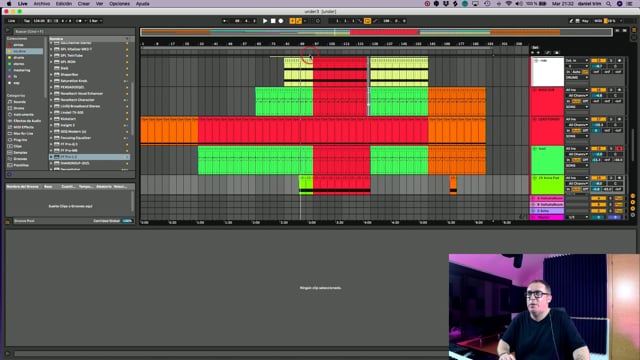Toggle the Draw Mode pencil icon
Screen dimensions: 640x360
tap(571, 21)
